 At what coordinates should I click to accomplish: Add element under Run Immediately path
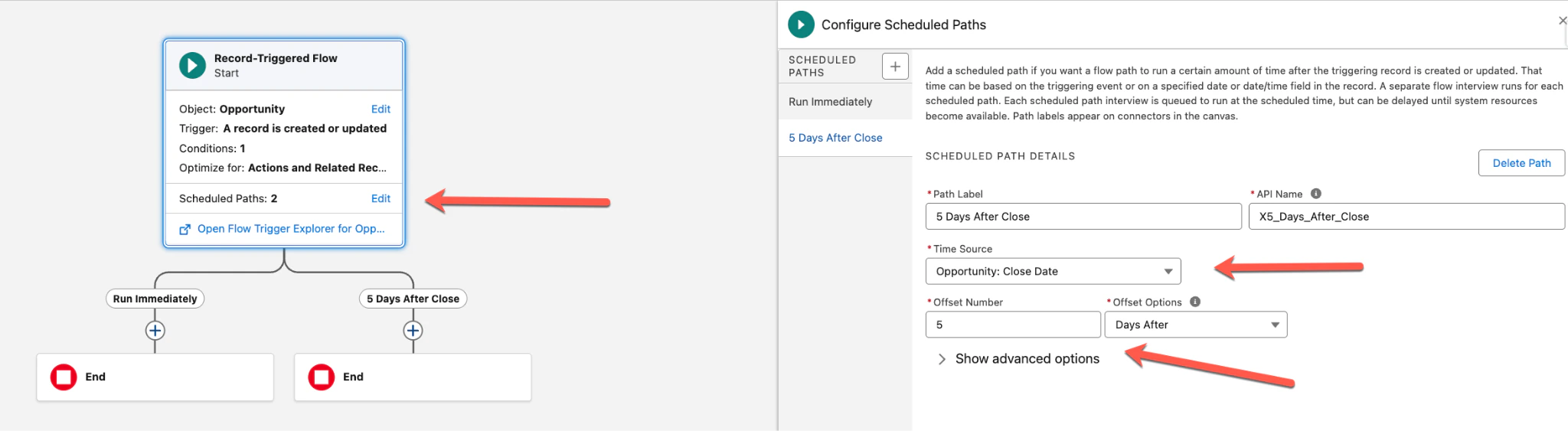155,331
